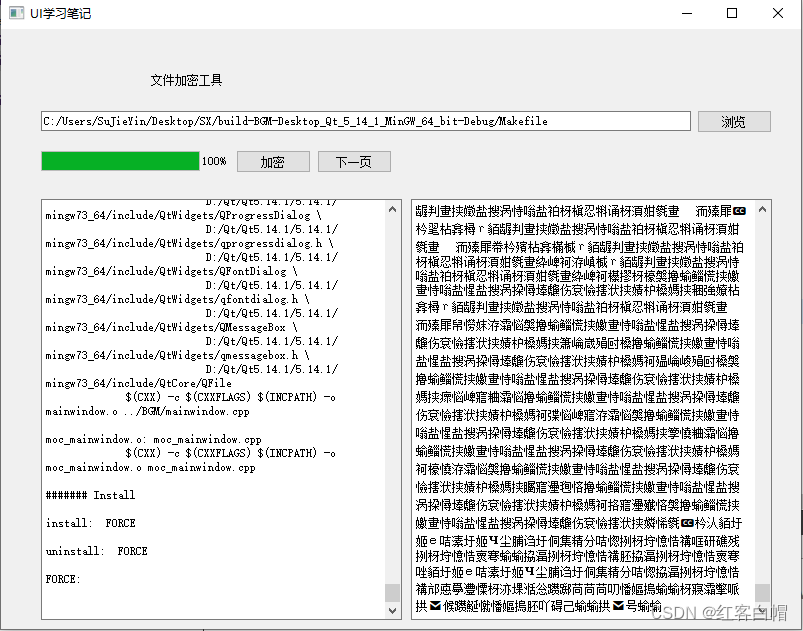The height and width of the screenshot is (631, 803).
Task: Click the 'QtWidgets/qprogressdialog.h \' line
Action: [189, 243]
